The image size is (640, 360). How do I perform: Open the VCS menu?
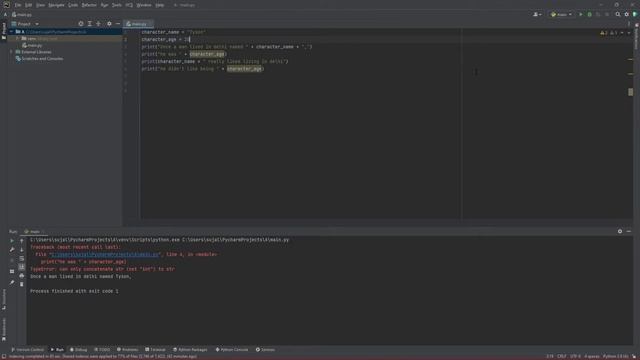tap(129, 5)
